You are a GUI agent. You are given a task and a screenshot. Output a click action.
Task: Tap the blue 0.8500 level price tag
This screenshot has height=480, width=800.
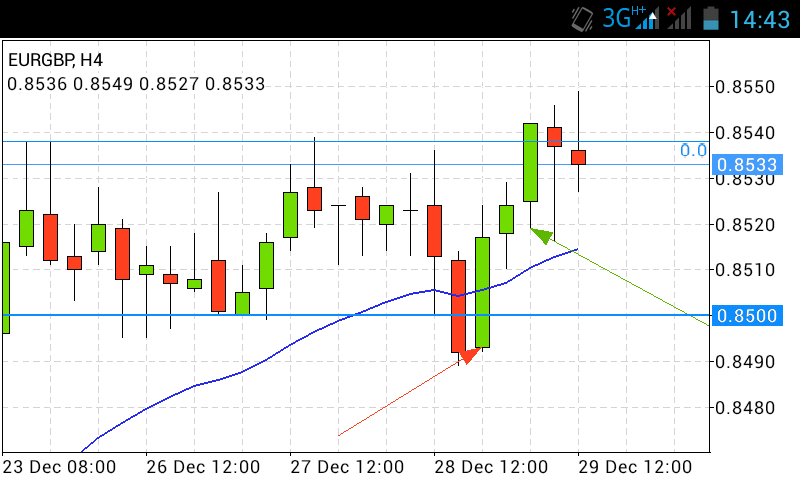[746, 316]
